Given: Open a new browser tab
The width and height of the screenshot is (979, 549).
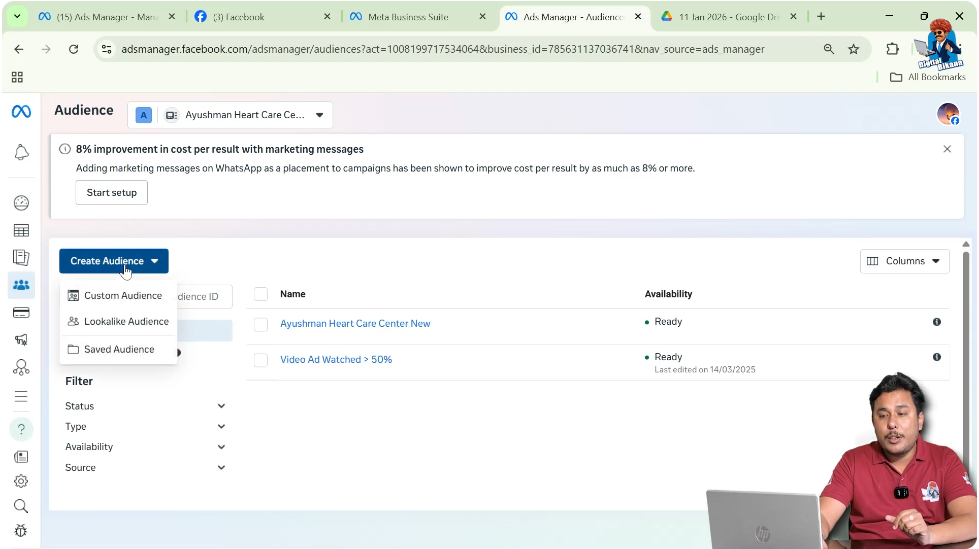Looking at the screenshot, I should [821, 17].
